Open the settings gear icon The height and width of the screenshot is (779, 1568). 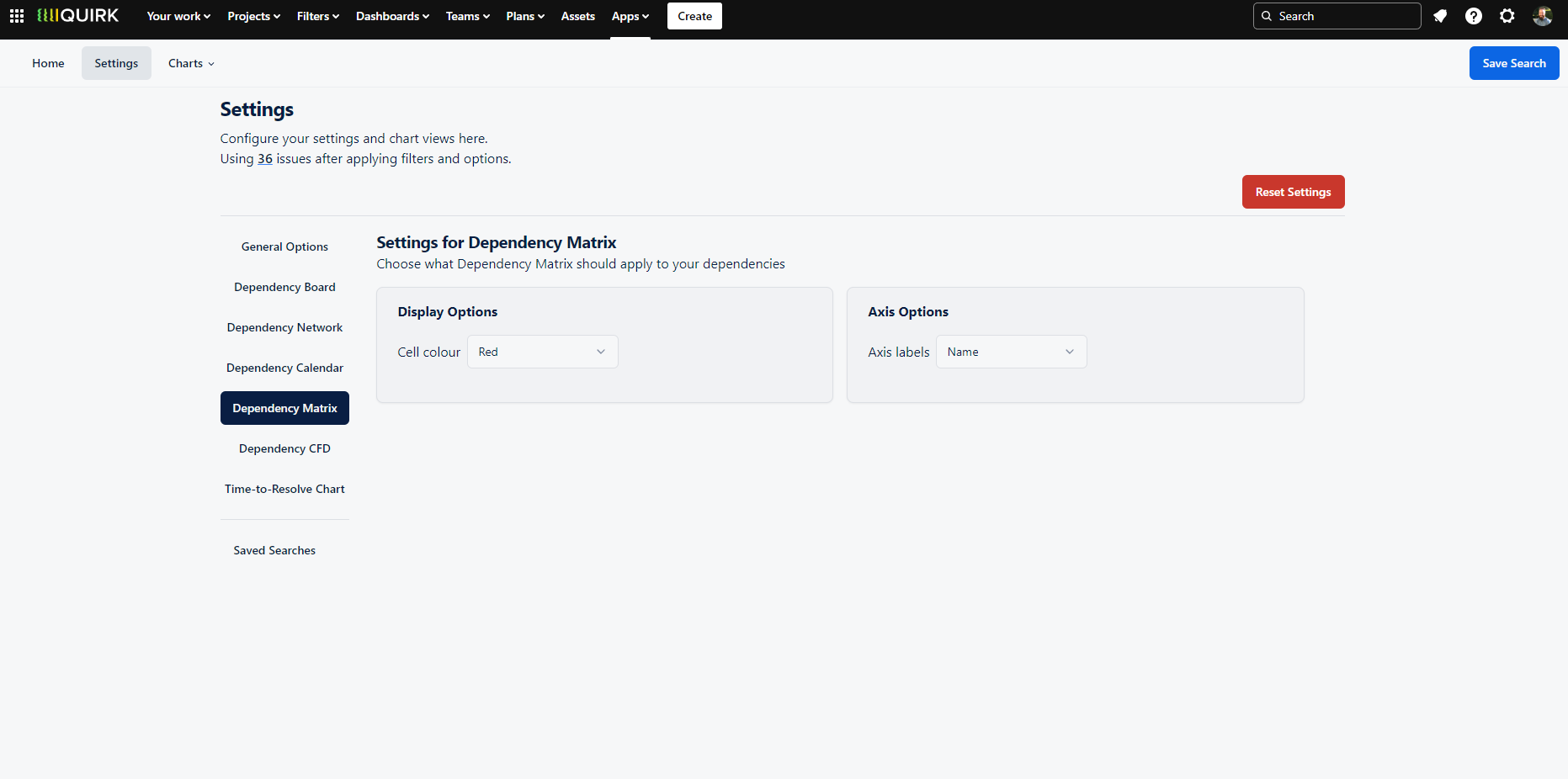point(1507,16)
